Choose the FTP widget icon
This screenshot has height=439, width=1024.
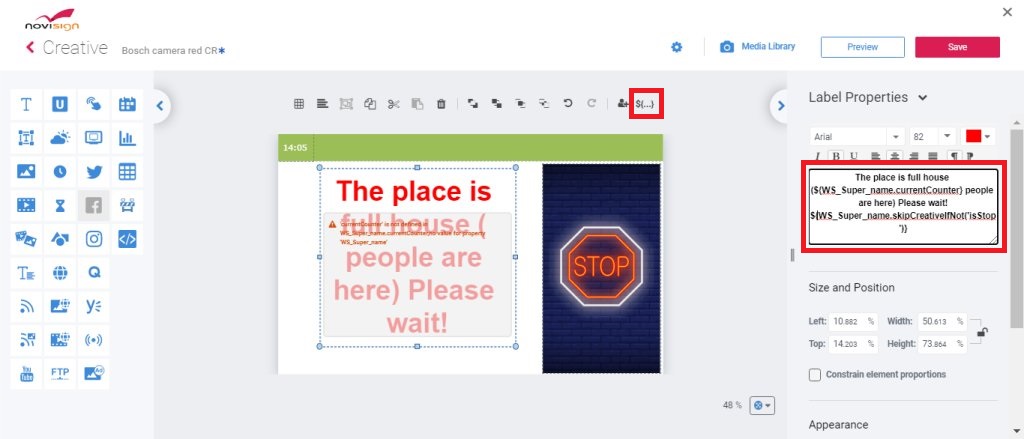60,374
